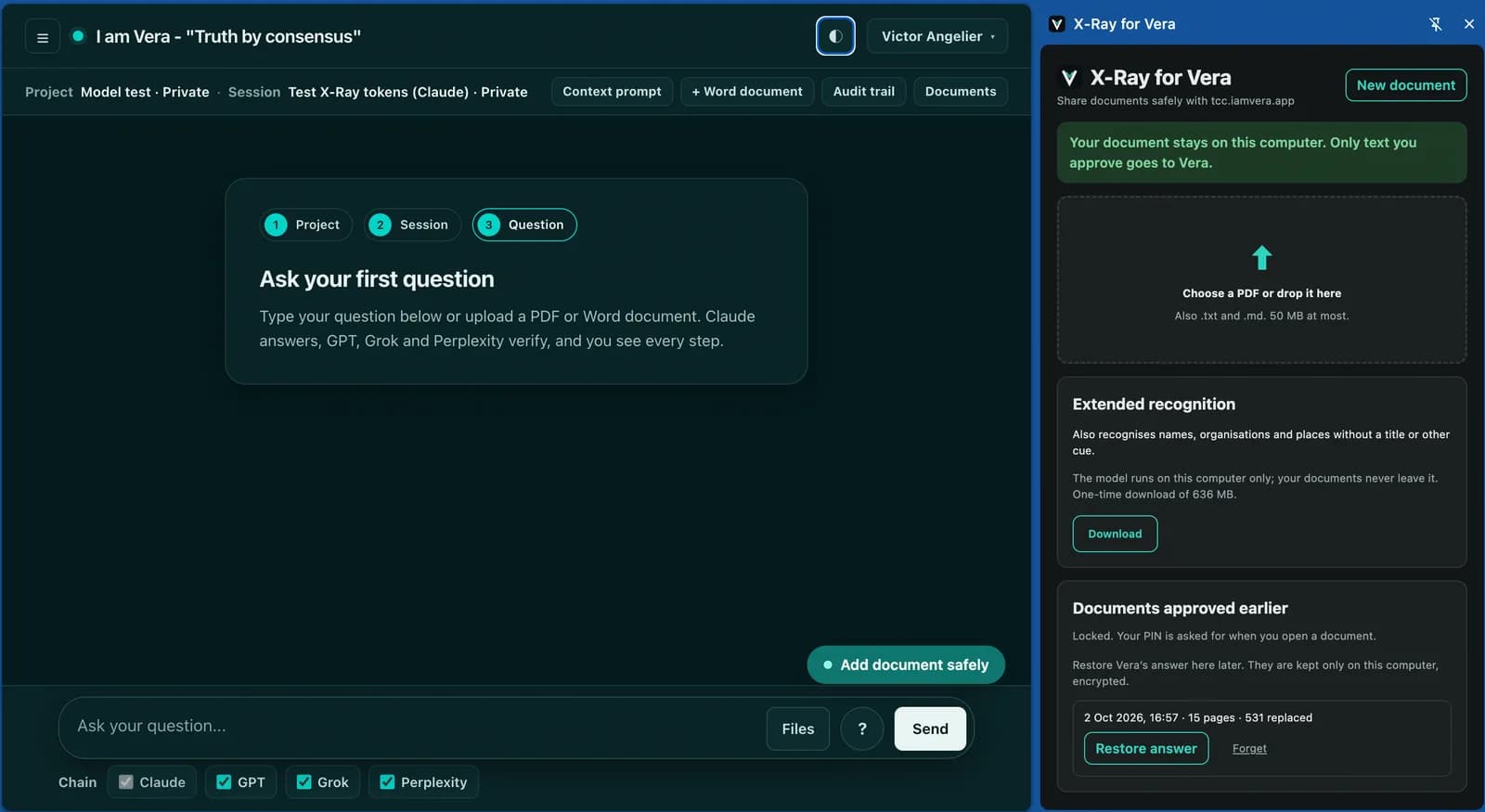Screen dimensions: 1485x812
Task: Pin the X-Ray for Vera panel
Action: (x=1435, y=24)
